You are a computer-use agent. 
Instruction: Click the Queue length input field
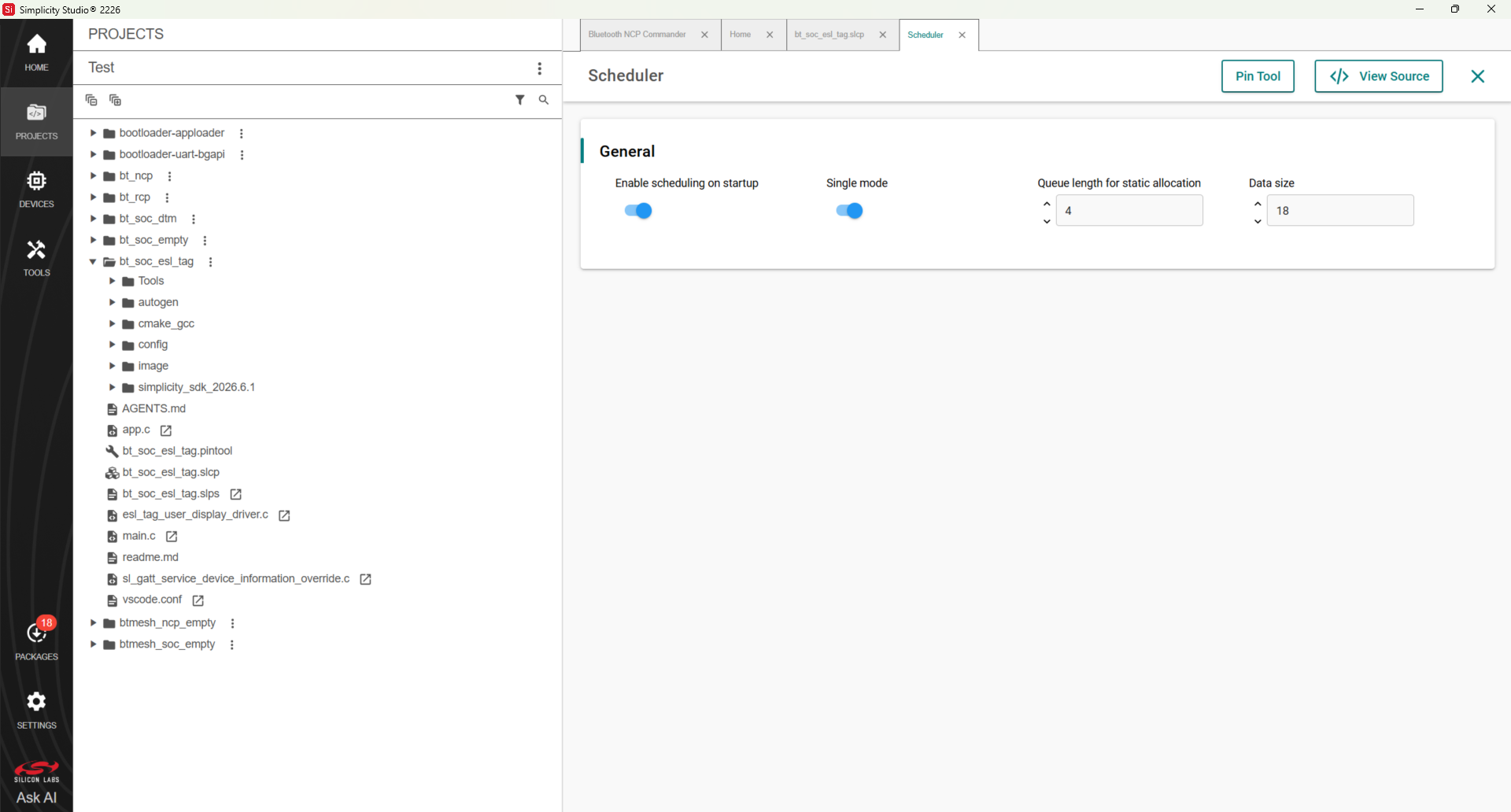[1129, 211]
